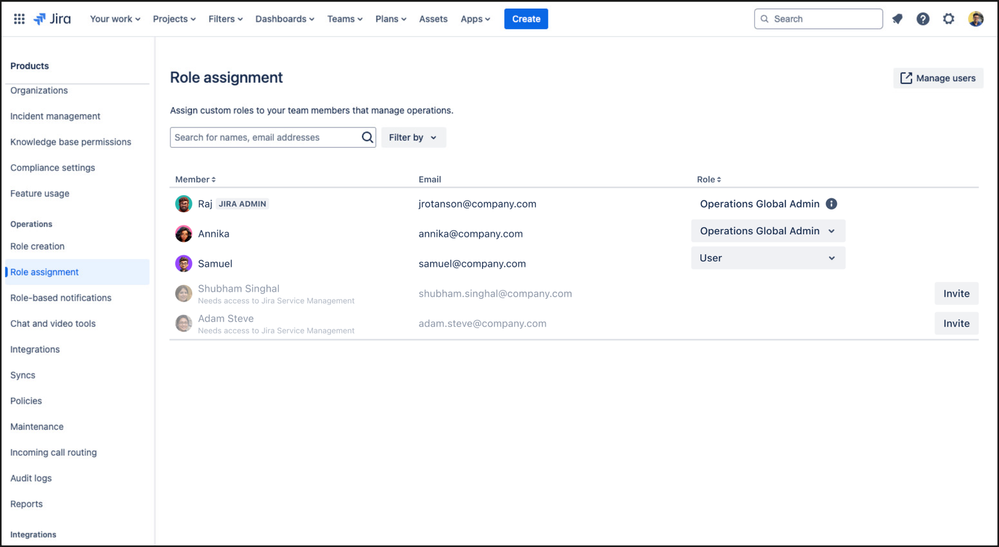
Task: Open Incident management settings
Action: point(55,117)
